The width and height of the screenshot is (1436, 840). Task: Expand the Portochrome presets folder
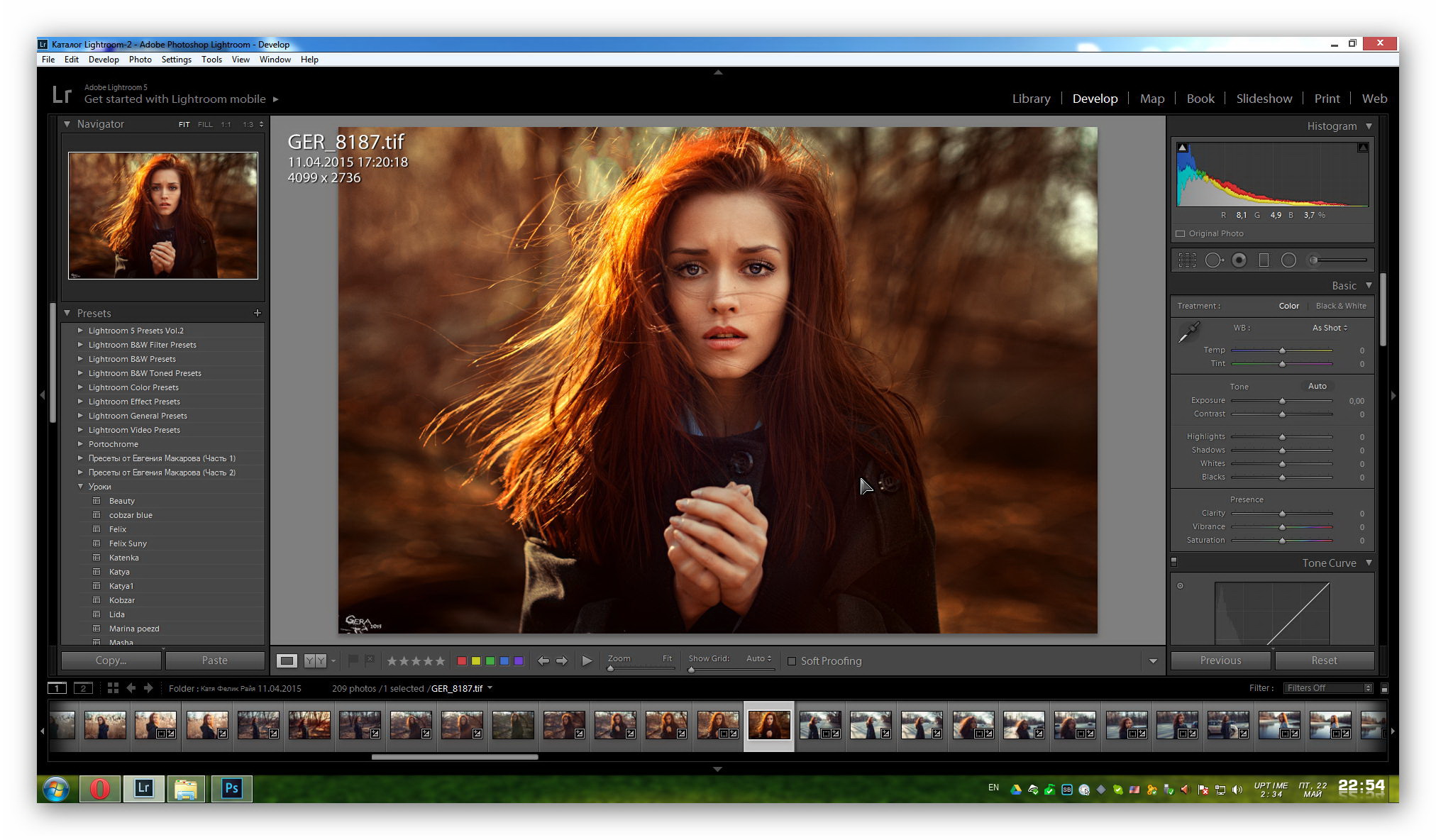[x=80, y=444]
